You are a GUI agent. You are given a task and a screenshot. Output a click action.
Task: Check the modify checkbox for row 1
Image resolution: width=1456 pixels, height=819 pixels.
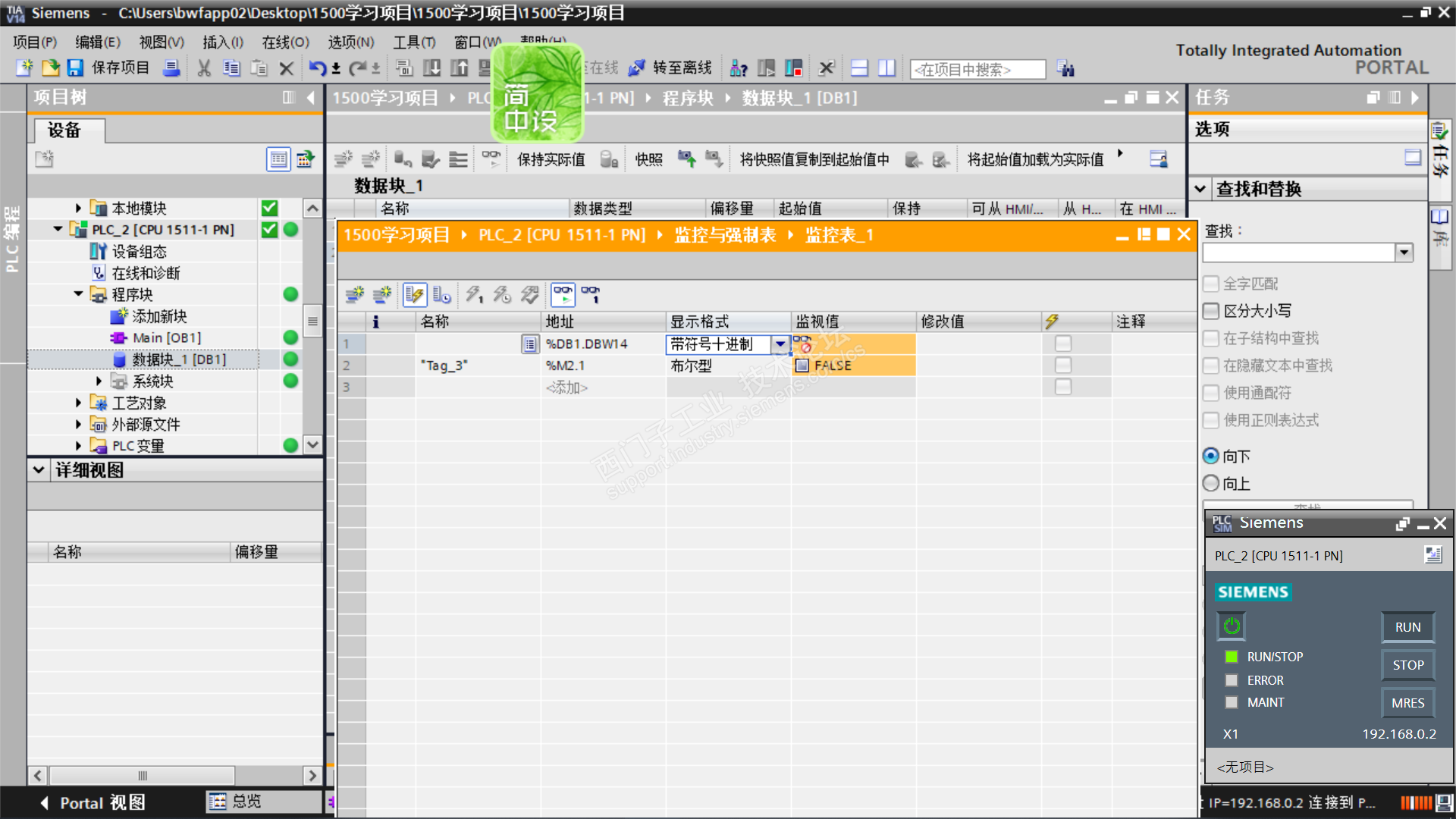1063,344
